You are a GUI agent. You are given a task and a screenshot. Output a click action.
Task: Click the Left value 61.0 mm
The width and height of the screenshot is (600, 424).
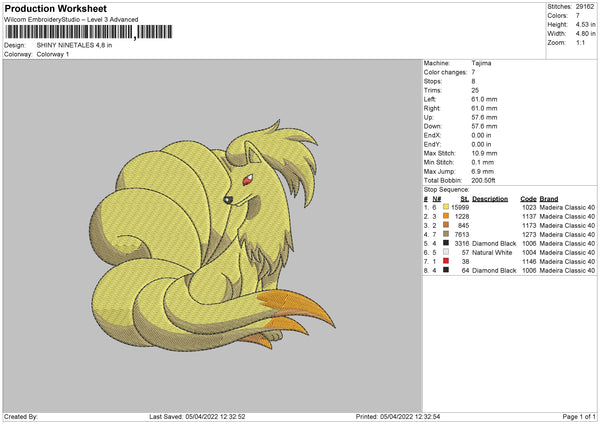pyautogui.click(x=484, y=99)
